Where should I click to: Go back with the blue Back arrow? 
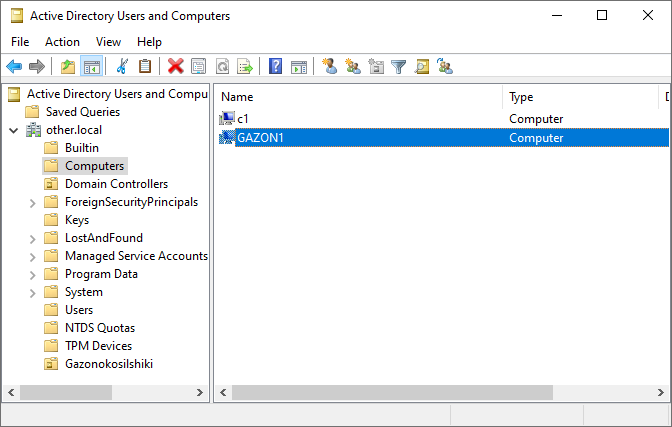pyautogui.click(x=14, y=66)
